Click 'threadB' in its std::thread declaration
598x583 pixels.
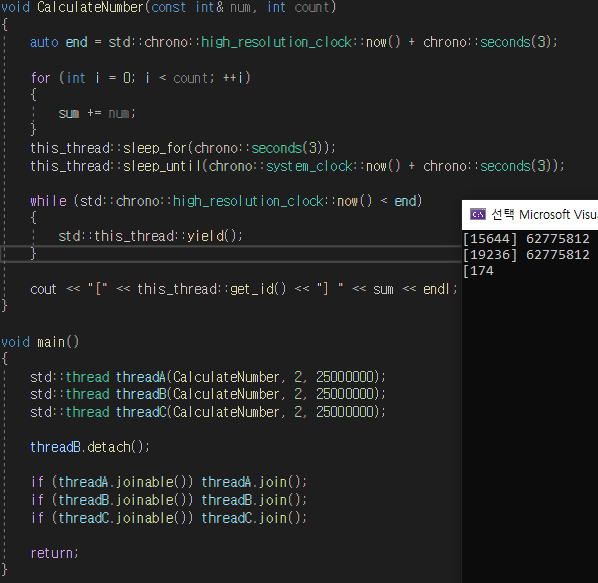[140, 394]
